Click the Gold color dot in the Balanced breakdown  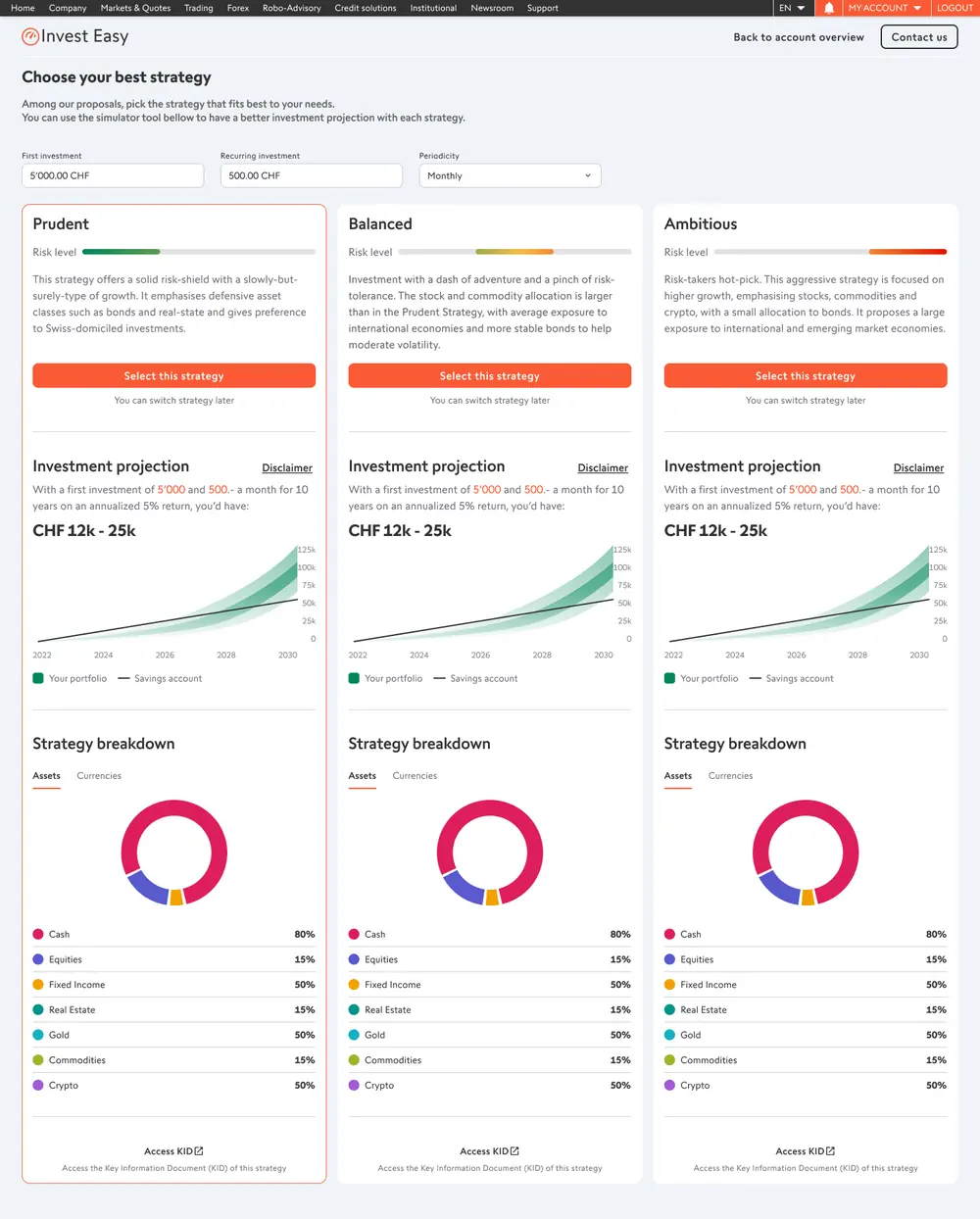pos(354,1035)
